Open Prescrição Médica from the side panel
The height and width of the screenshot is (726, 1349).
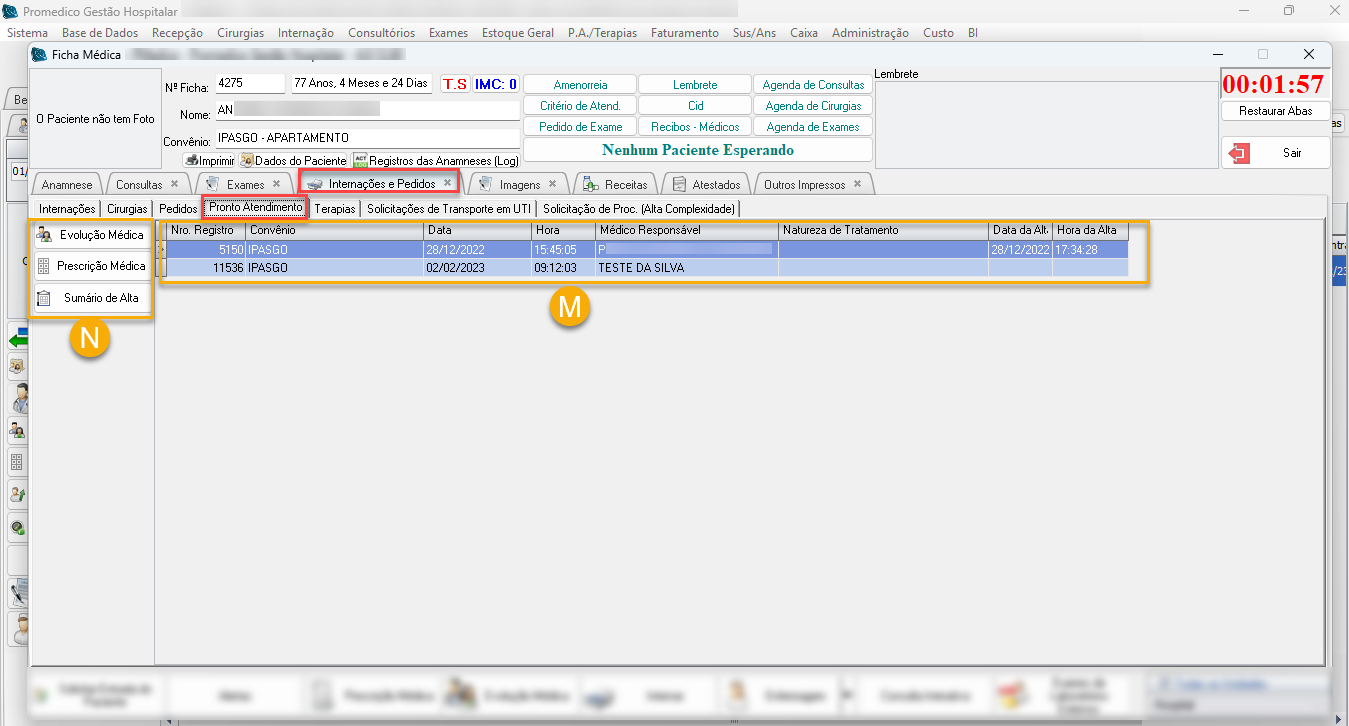tap(91, 266)
